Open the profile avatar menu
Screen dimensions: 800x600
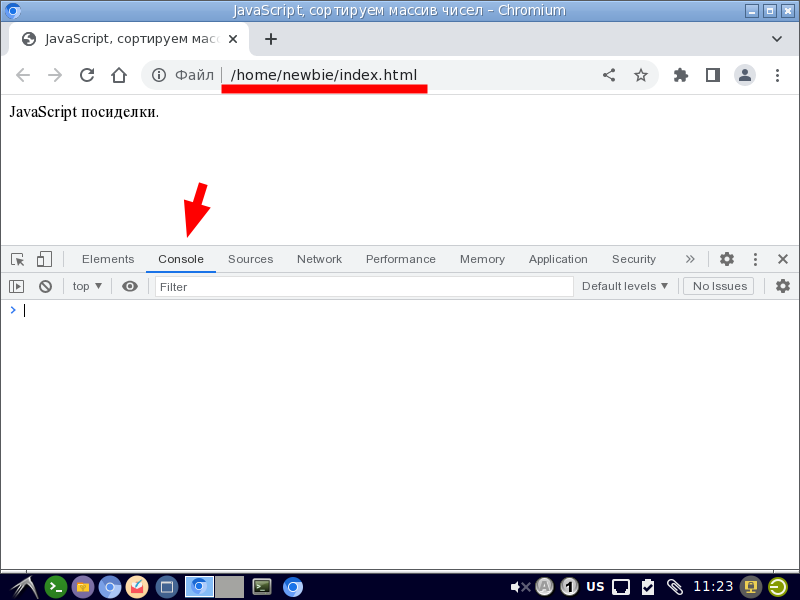(745, 76)
